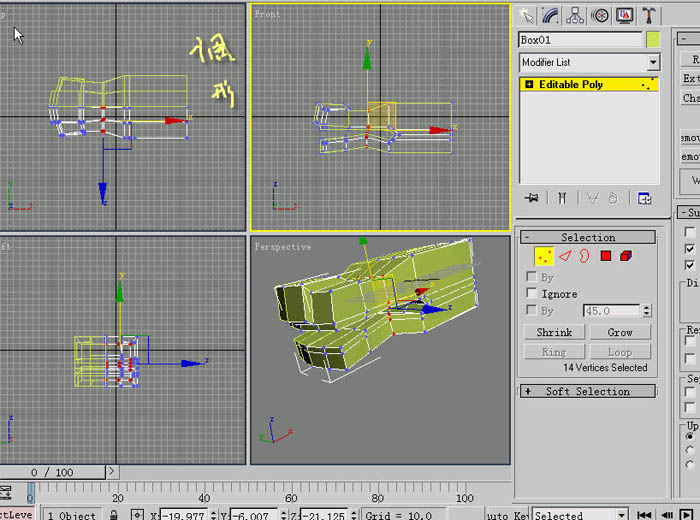
Task: Switch to the Modify panel tab
Action: point(550,16)
